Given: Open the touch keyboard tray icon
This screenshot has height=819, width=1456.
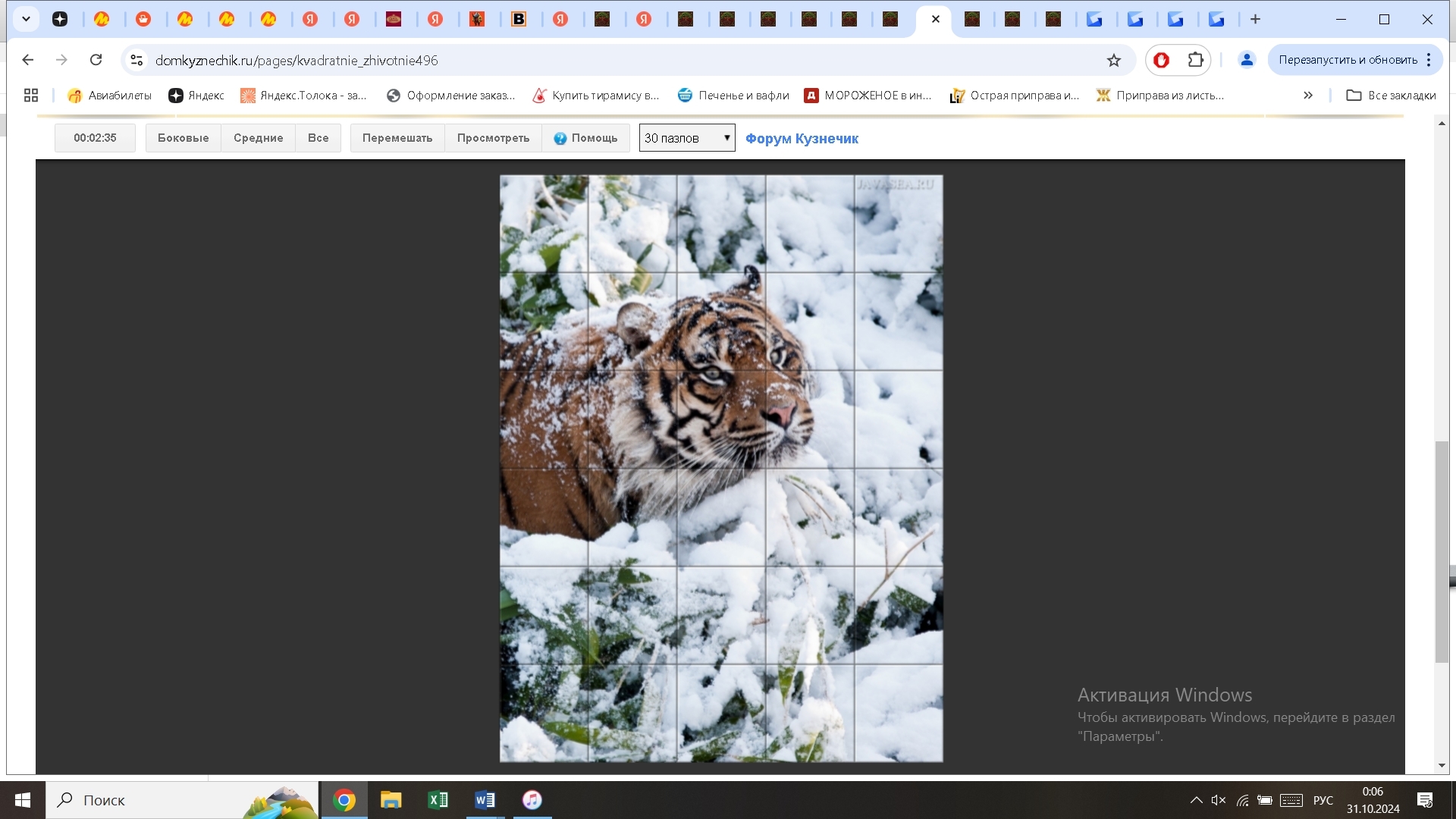Looking at the screenshot, I should [x=1291, y=800].
